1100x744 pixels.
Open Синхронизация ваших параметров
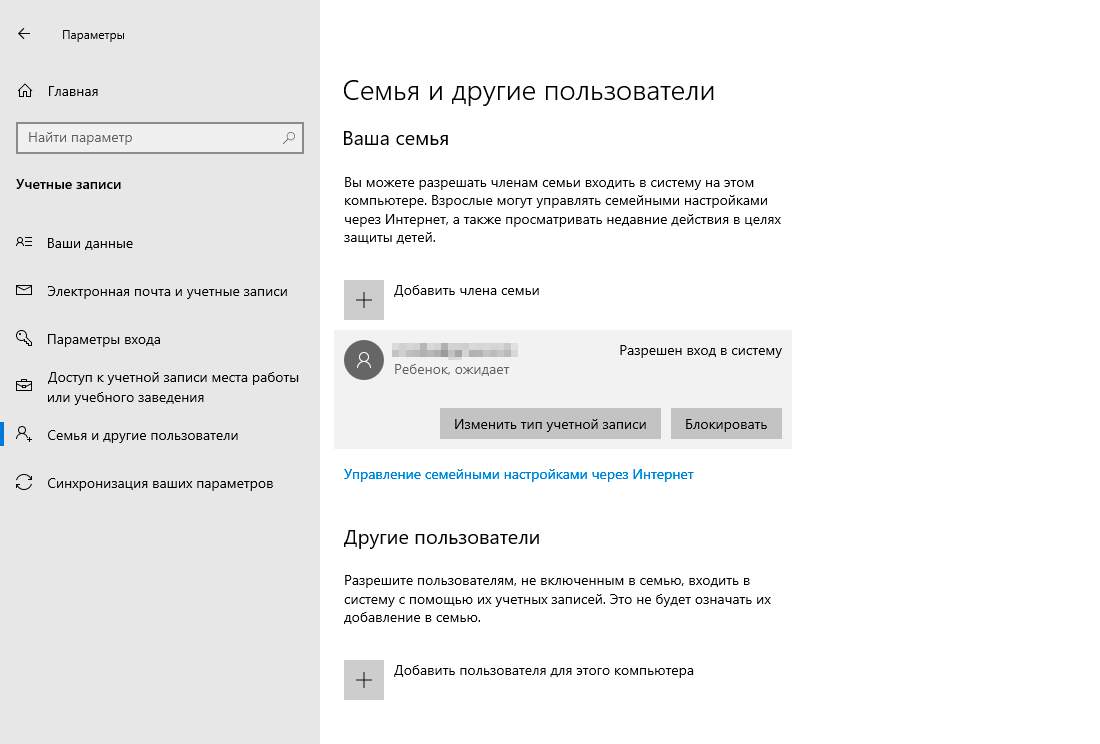pyautogui.click(x=160, y=483)
